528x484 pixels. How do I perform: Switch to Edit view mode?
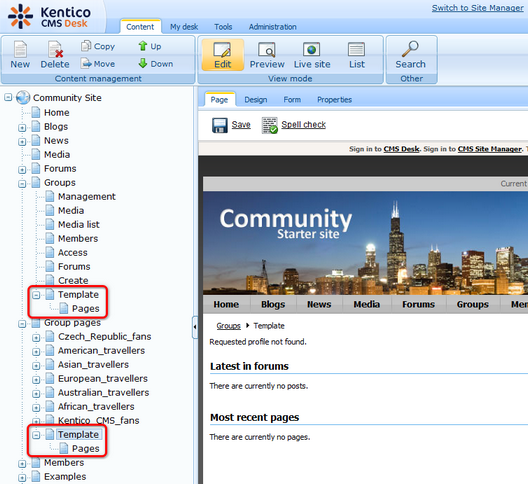(x=223, y=55)
